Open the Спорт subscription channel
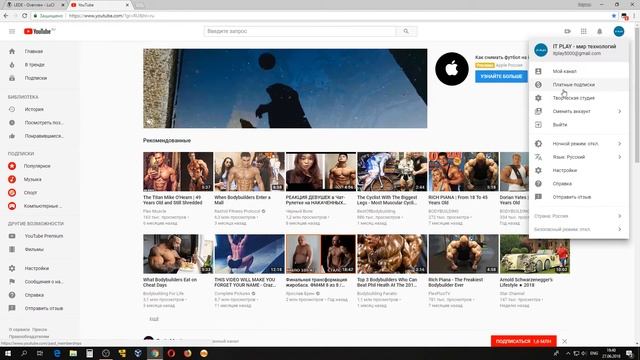Image resolution: width=640 pixels, height=360 pixels. pyautogui.click(x=40, y=193)
